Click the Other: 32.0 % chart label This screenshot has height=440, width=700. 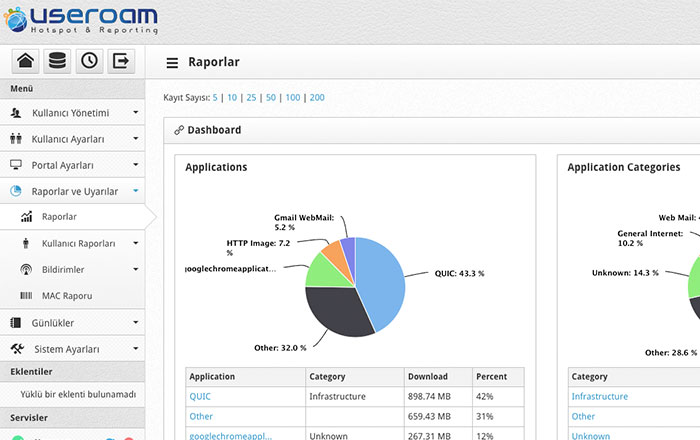click(x=280, y=348)
